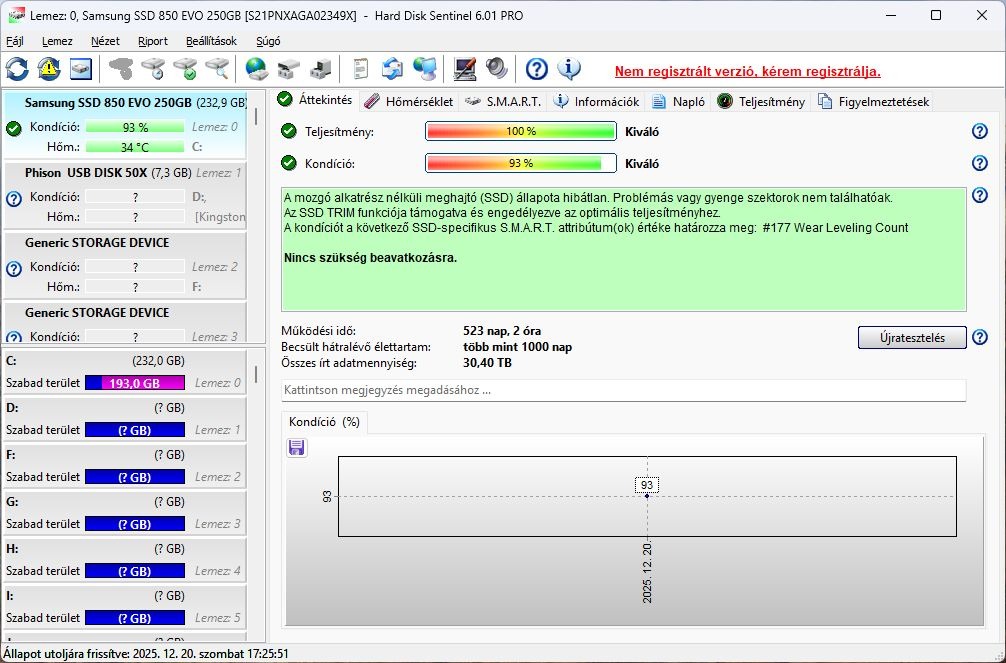This screenshot has width=1006, height=663.
Task: Select Phison USB DISK 50X in disk list
Action: (125, 196)
